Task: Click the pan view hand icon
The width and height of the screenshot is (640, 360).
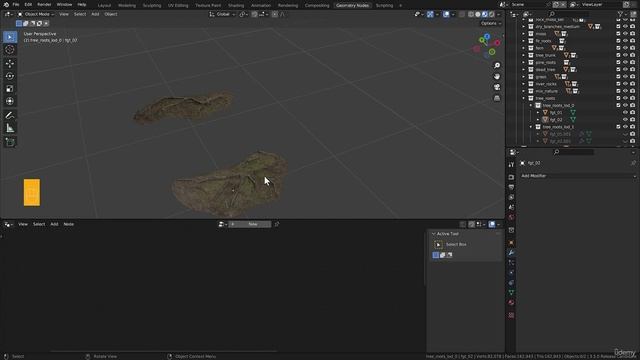Action: (497, 76)
